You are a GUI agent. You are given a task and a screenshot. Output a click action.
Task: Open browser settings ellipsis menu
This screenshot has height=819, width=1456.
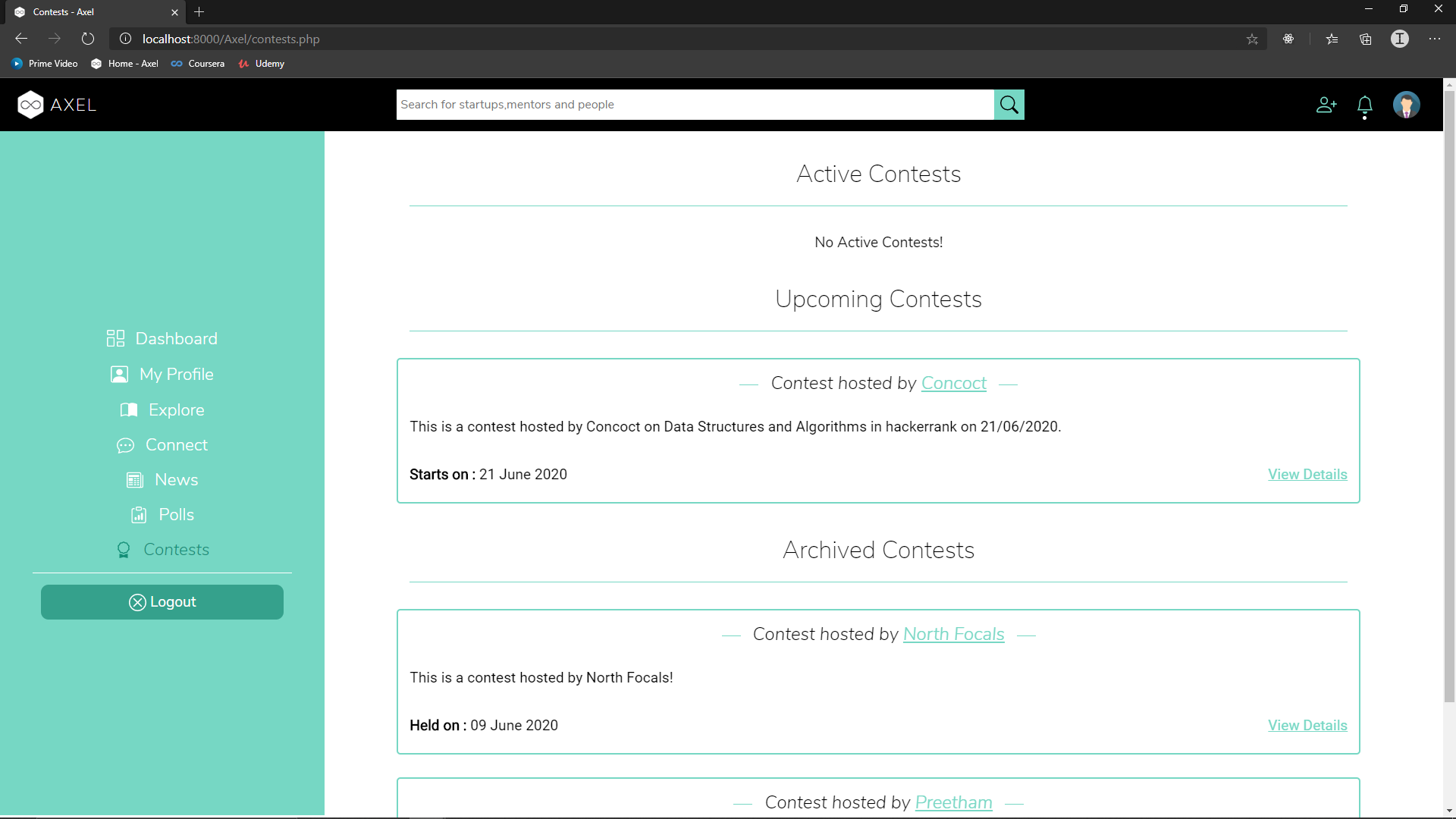1435,39
